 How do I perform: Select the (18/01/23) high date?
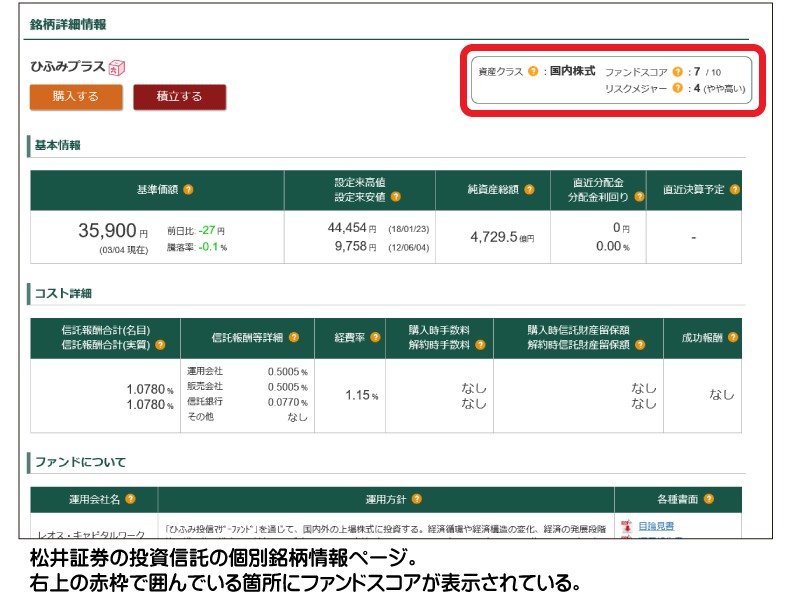409,229
